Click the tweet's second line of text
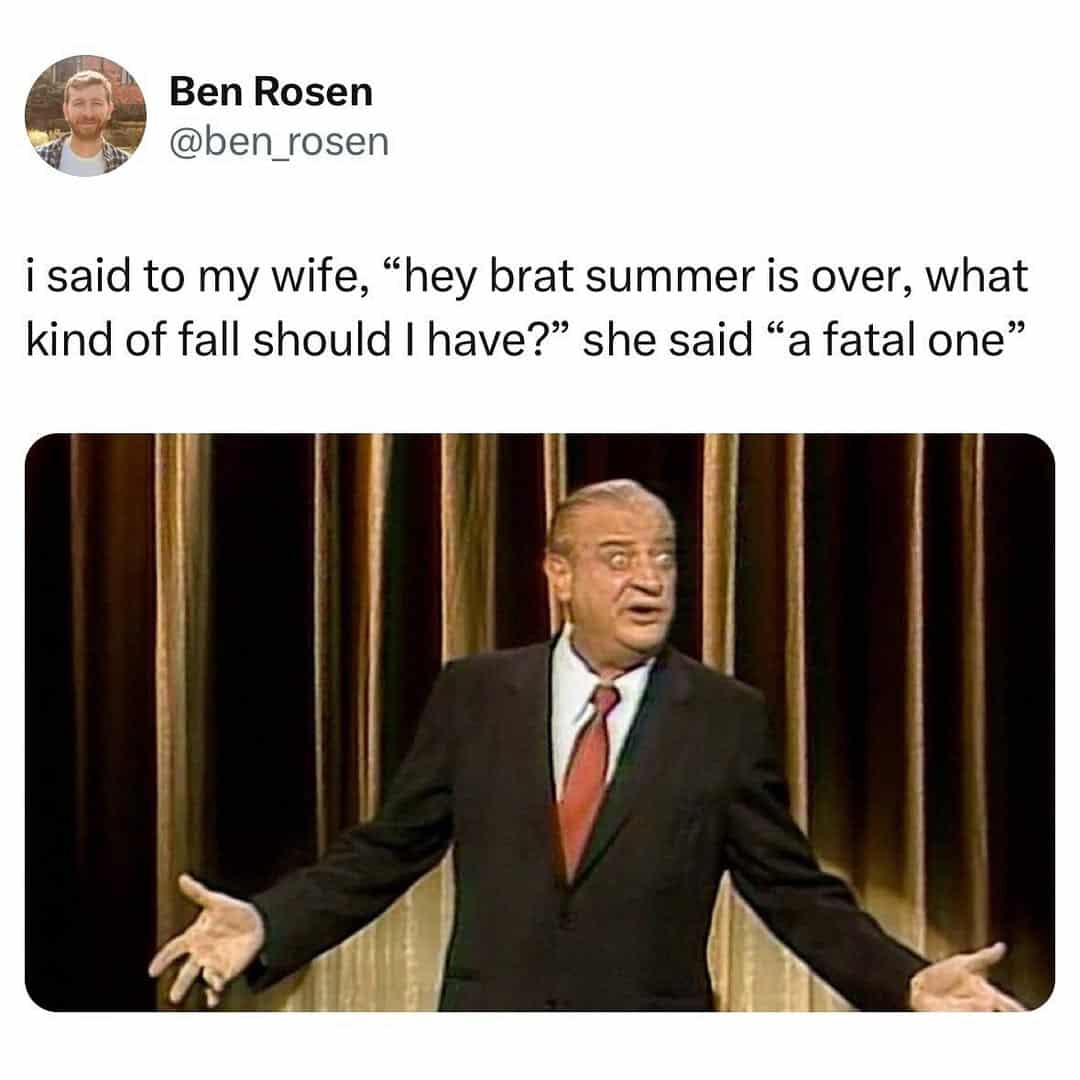 tap(522, 340)
